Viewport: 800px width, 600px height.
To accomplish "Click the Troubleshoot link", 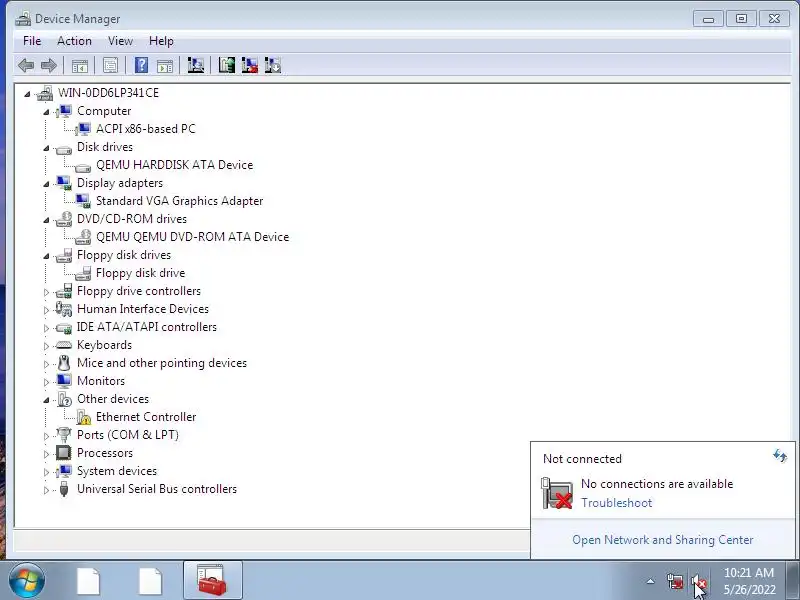I will pos(616,503).
